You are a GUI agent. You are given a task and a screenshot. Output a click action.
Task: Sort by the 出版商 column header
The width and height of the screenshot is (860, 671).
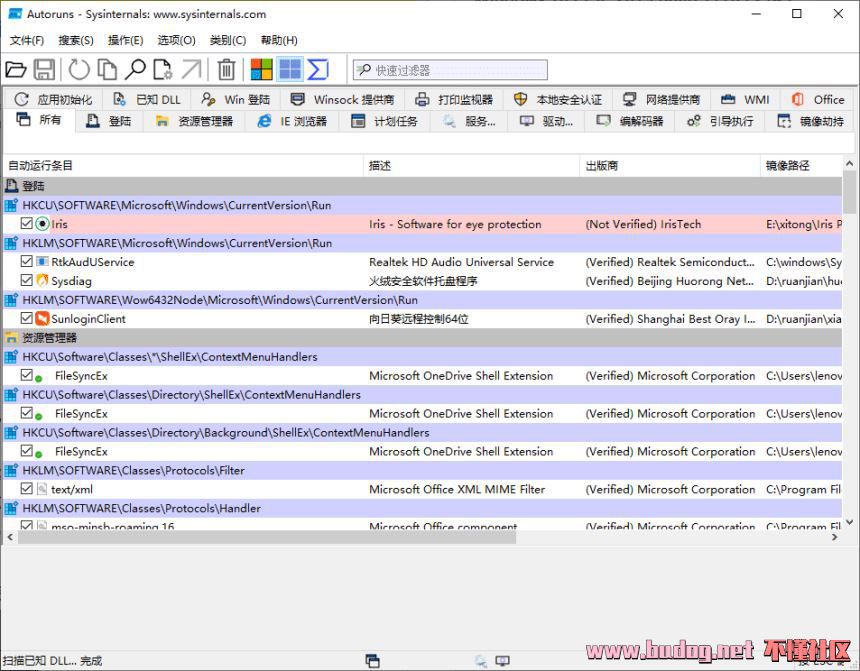tap(602, 165)
